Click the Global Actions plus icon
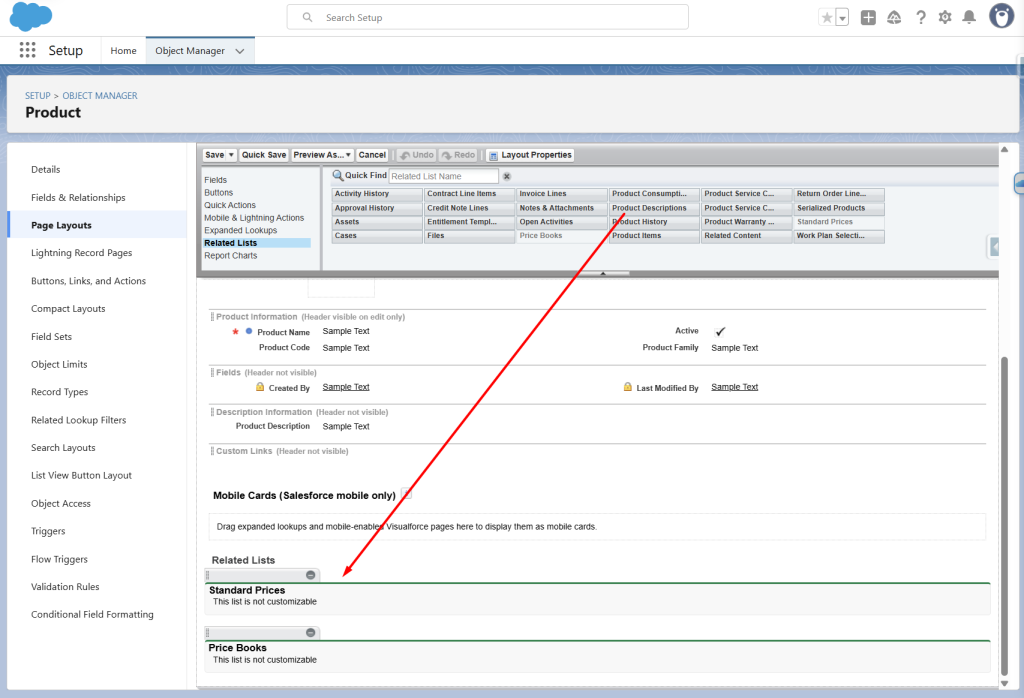 [868, 17]
